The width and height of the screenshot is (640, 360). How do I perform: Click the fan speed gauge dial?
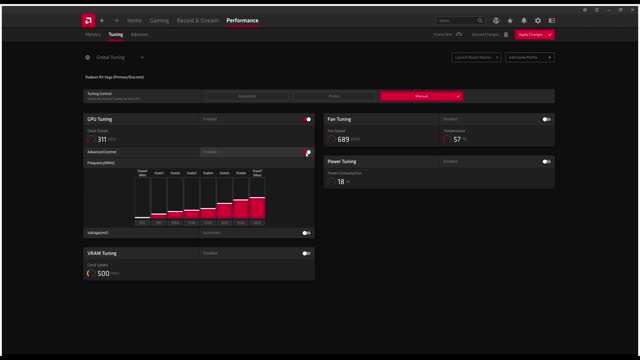click(331, 140)
